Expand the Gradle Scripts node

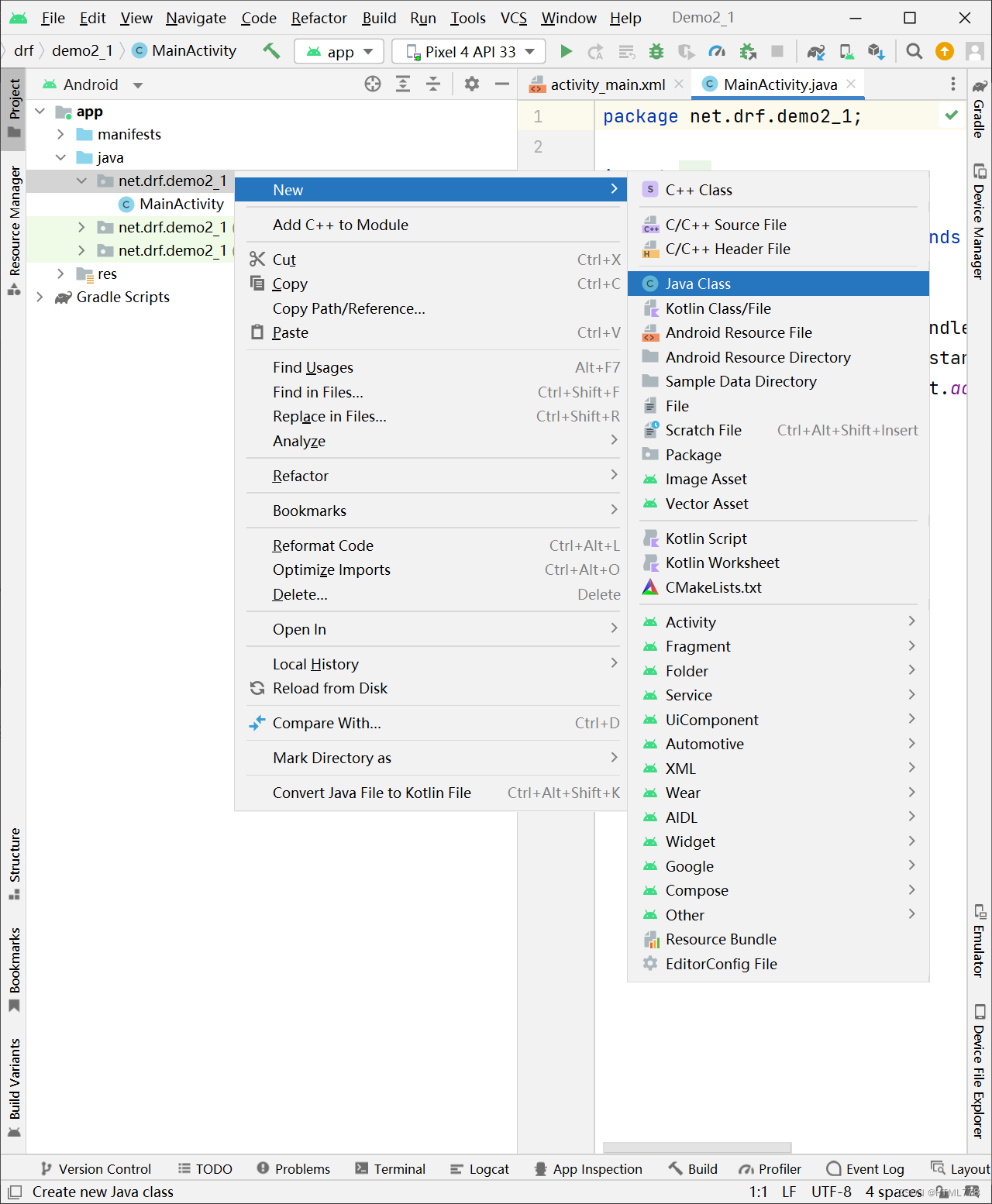pyautogui.click(x=40, y=297)
